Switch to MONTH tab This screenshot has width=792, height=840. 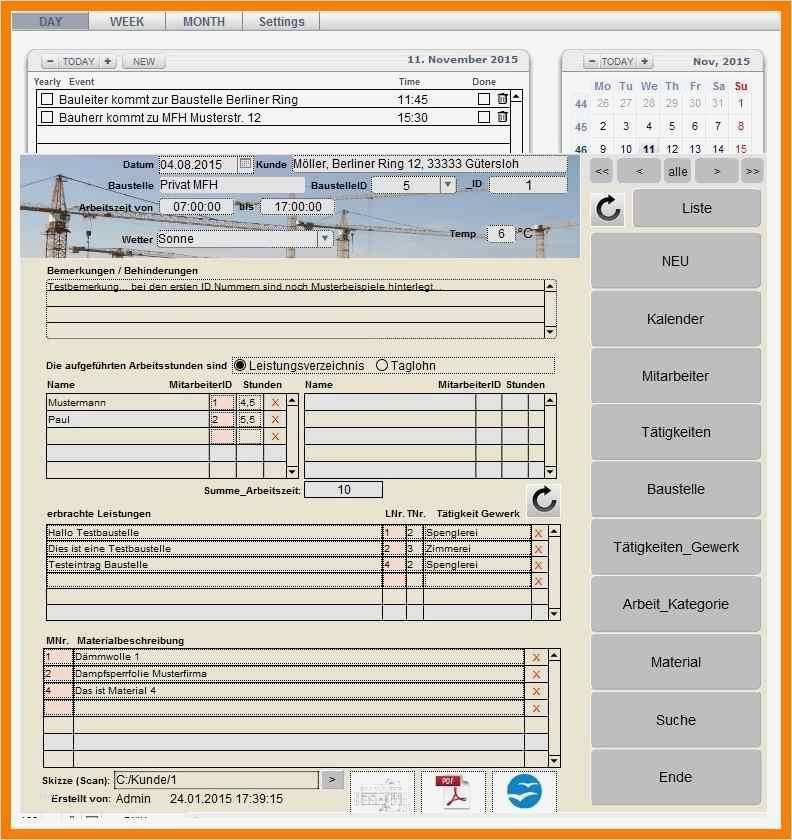pyautogui.click(x=204, y=21)
